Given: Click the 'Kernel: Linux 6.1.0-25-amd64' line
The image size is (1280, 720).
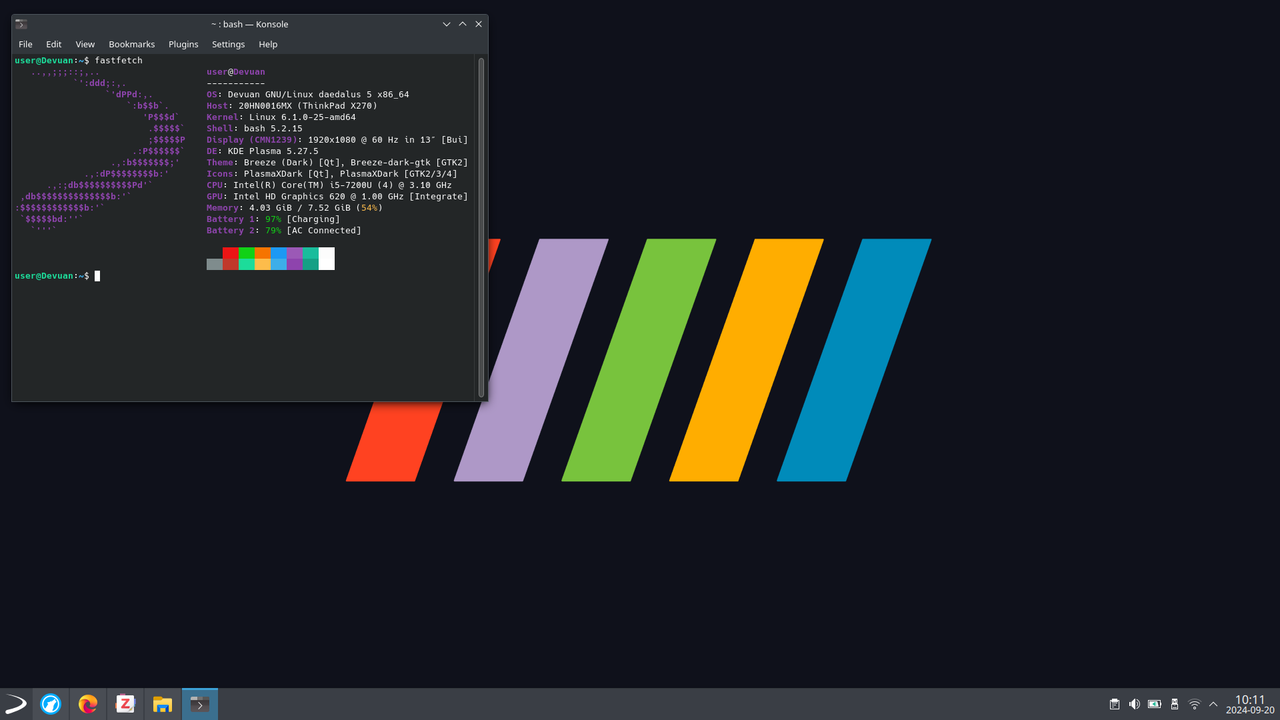Looking at the screenshot, I should click(281, 117).
